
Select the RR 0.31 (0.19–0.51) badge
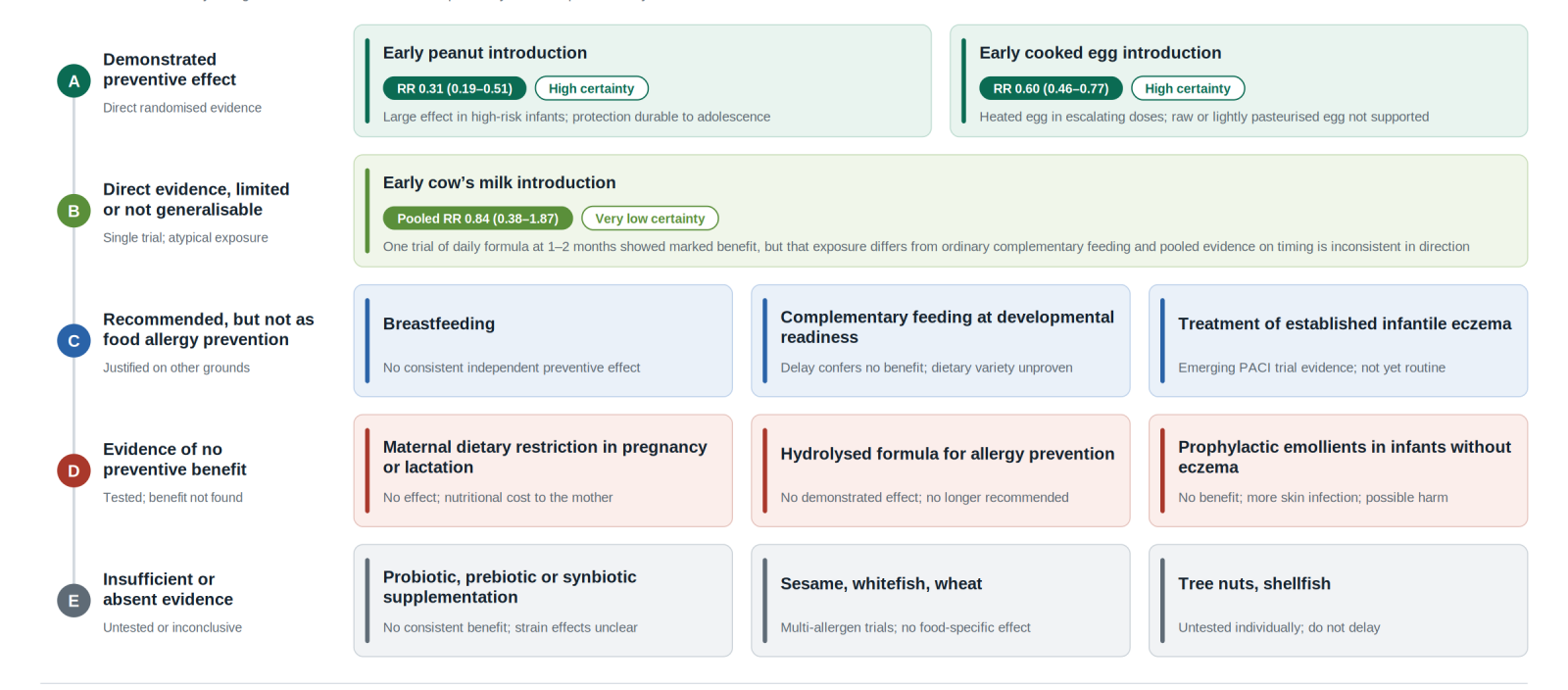pyautogui.click(x=455, y=88)
